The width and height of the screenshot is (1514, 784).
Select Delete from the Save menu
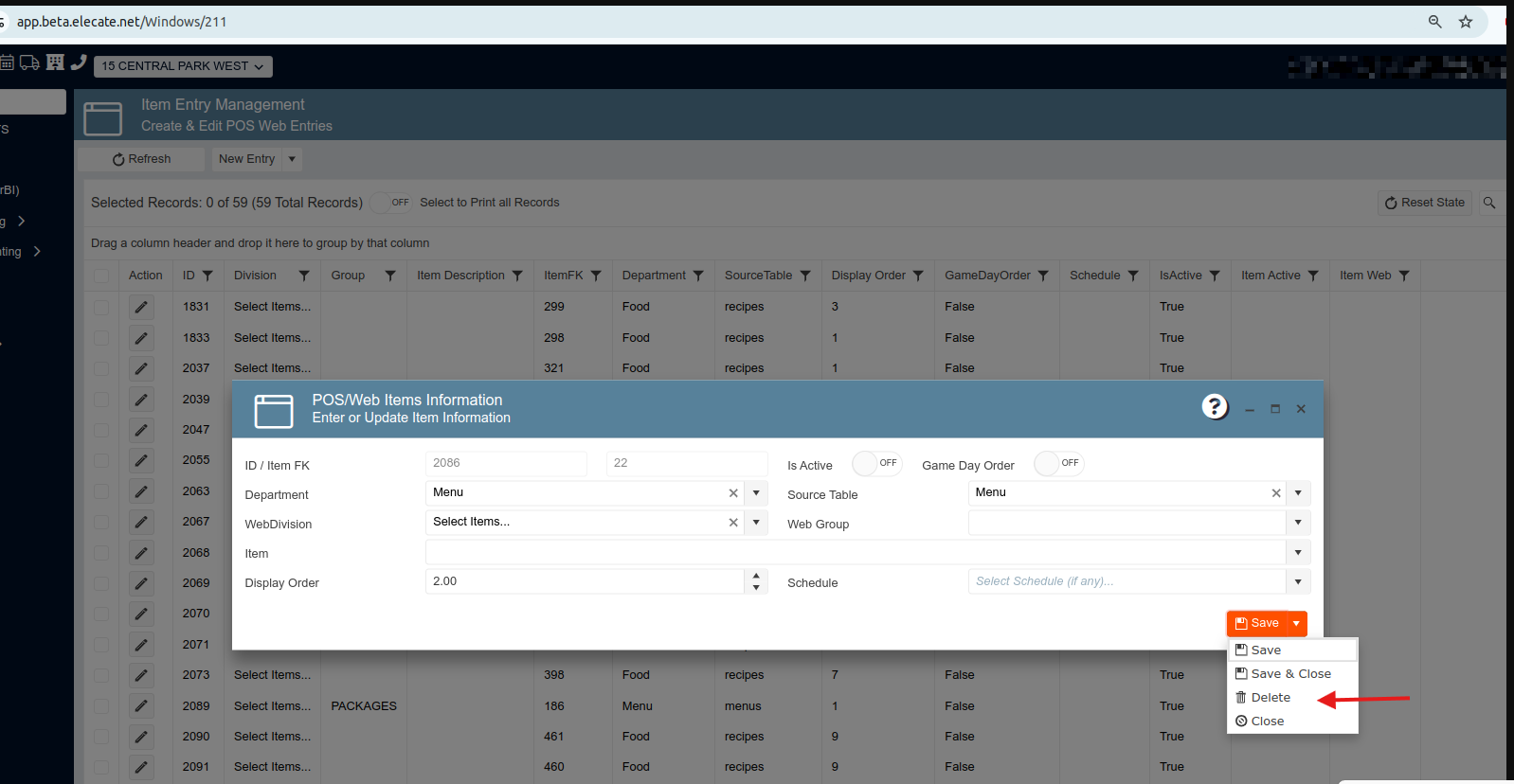click(x=1271, y=698)
